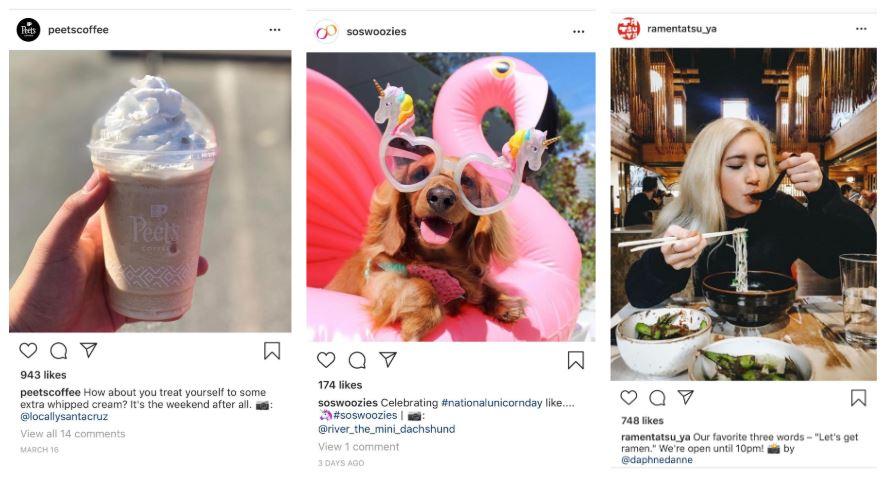Share the peetscoffee post via paper plane
Screen dimensions: 886x489
(89, 350)
